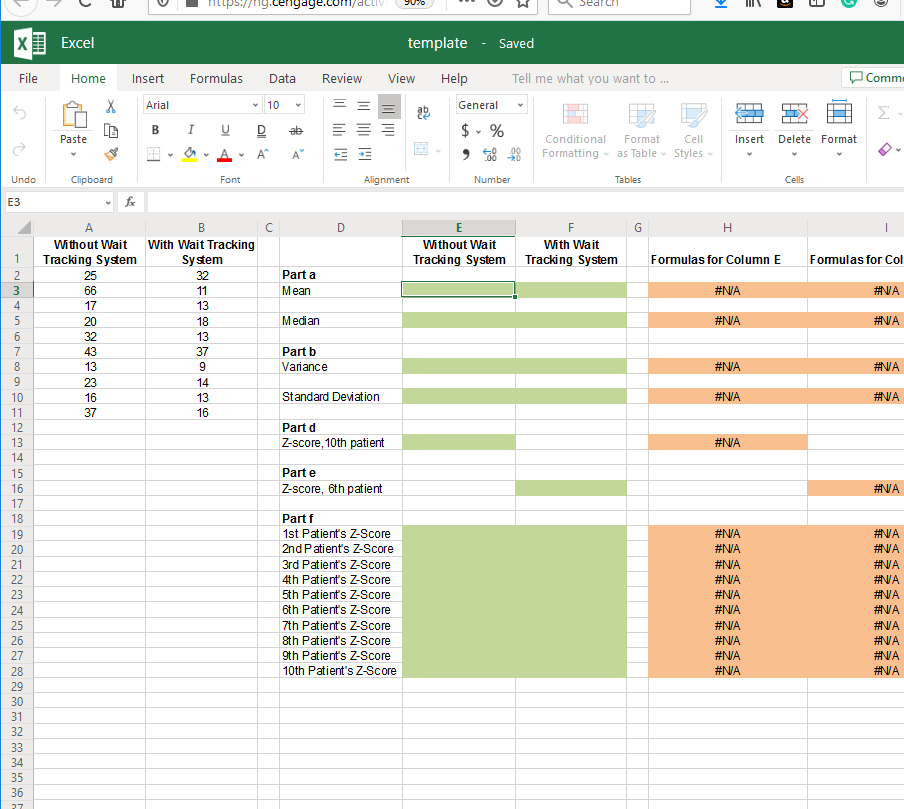Click the Decrease Decimal icon
Image resolution: width=904 pixels, height=809 pixels.
coord(514,154)
